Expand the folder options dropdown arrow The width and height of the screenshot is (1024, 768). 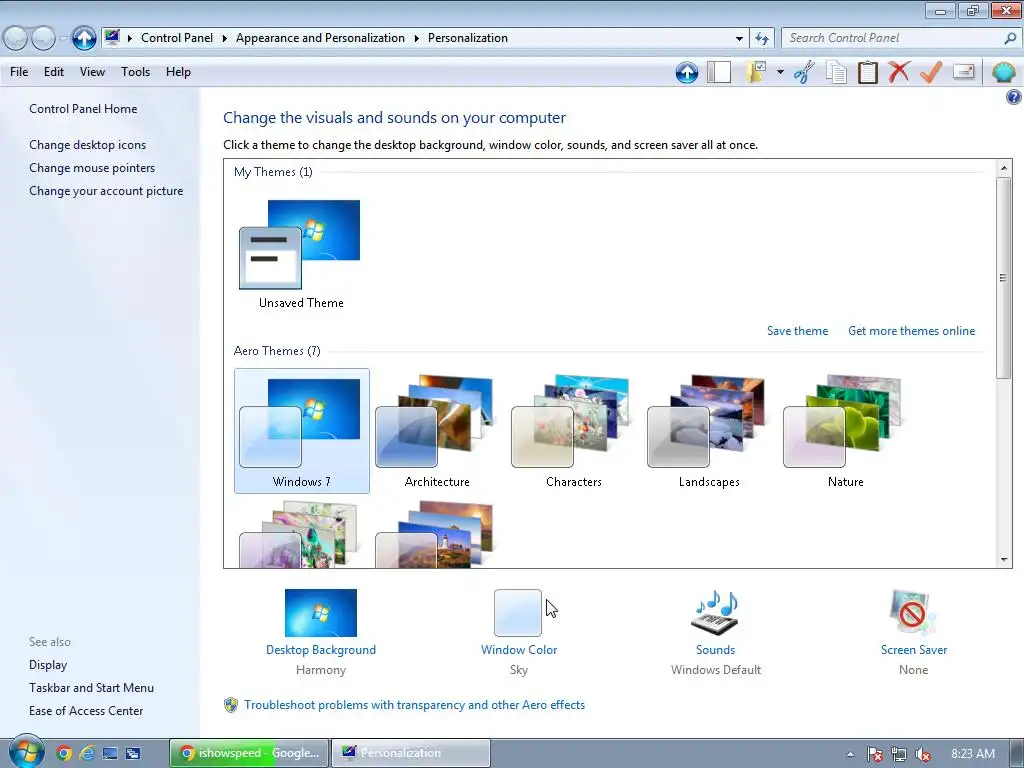click(x=780, y=72)
